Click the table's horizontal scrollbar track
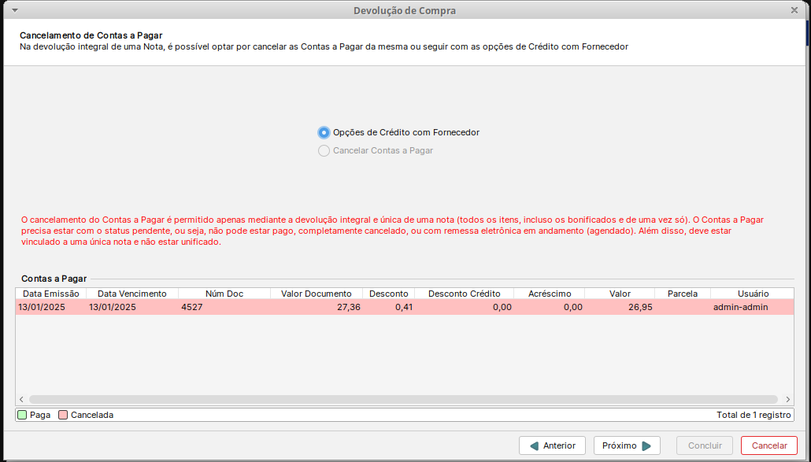 tap(400, 399)
